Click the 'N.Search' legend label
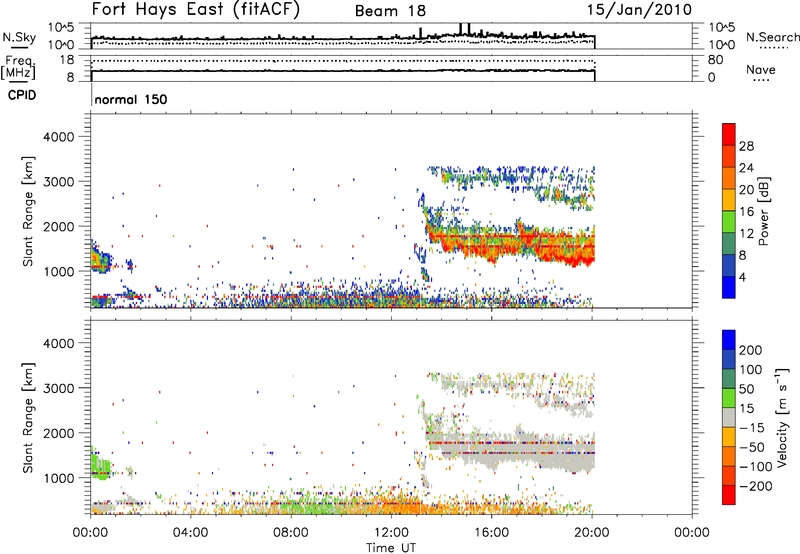Screen dimensions: 800x554 (772, 37)
